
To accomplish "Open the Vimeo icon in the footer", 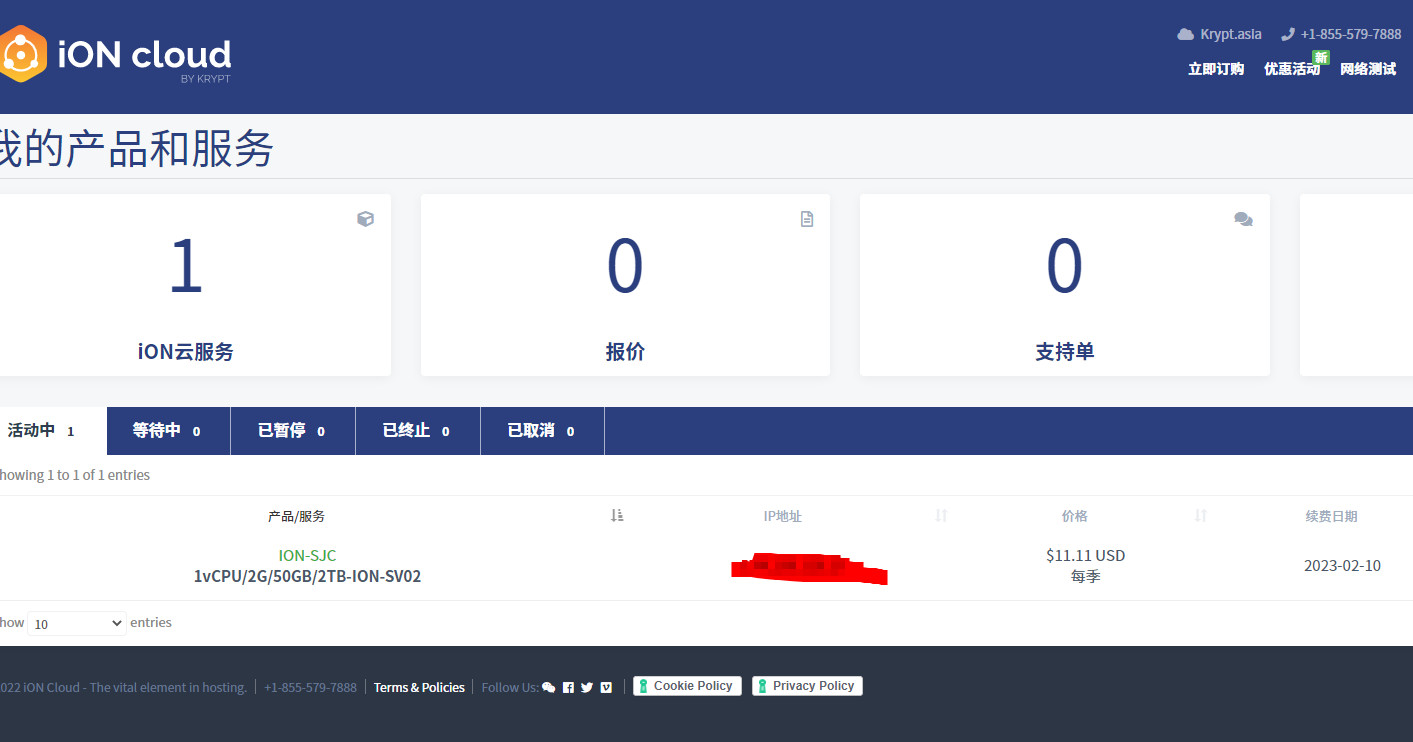I will tap(606, 688).
